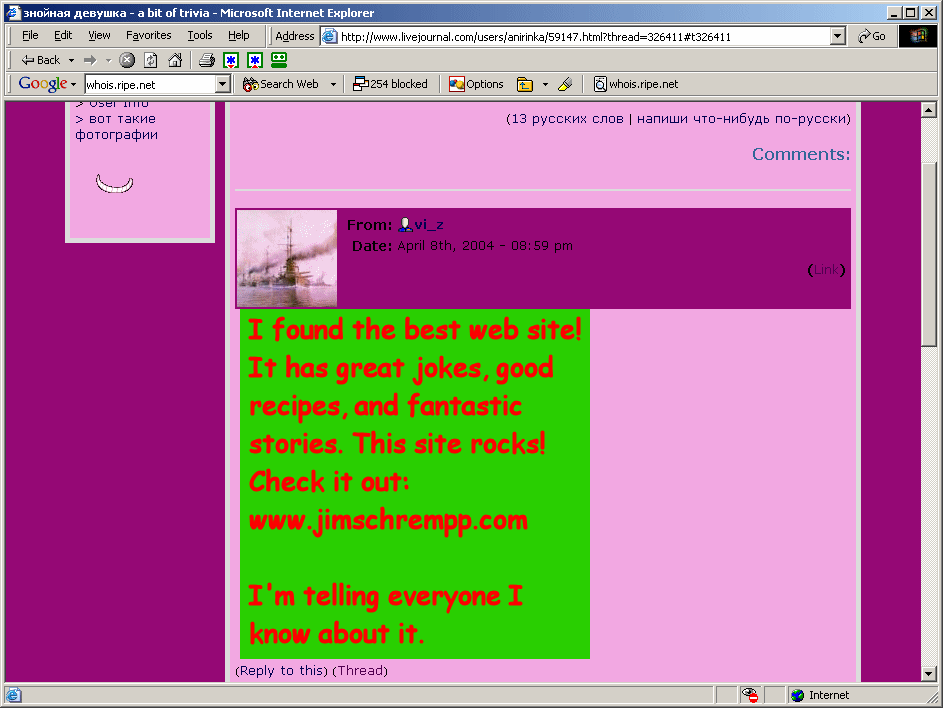Click the Internet zone globe icon
This screenshot has width=943, height=708.
click(x=798, y=695)
